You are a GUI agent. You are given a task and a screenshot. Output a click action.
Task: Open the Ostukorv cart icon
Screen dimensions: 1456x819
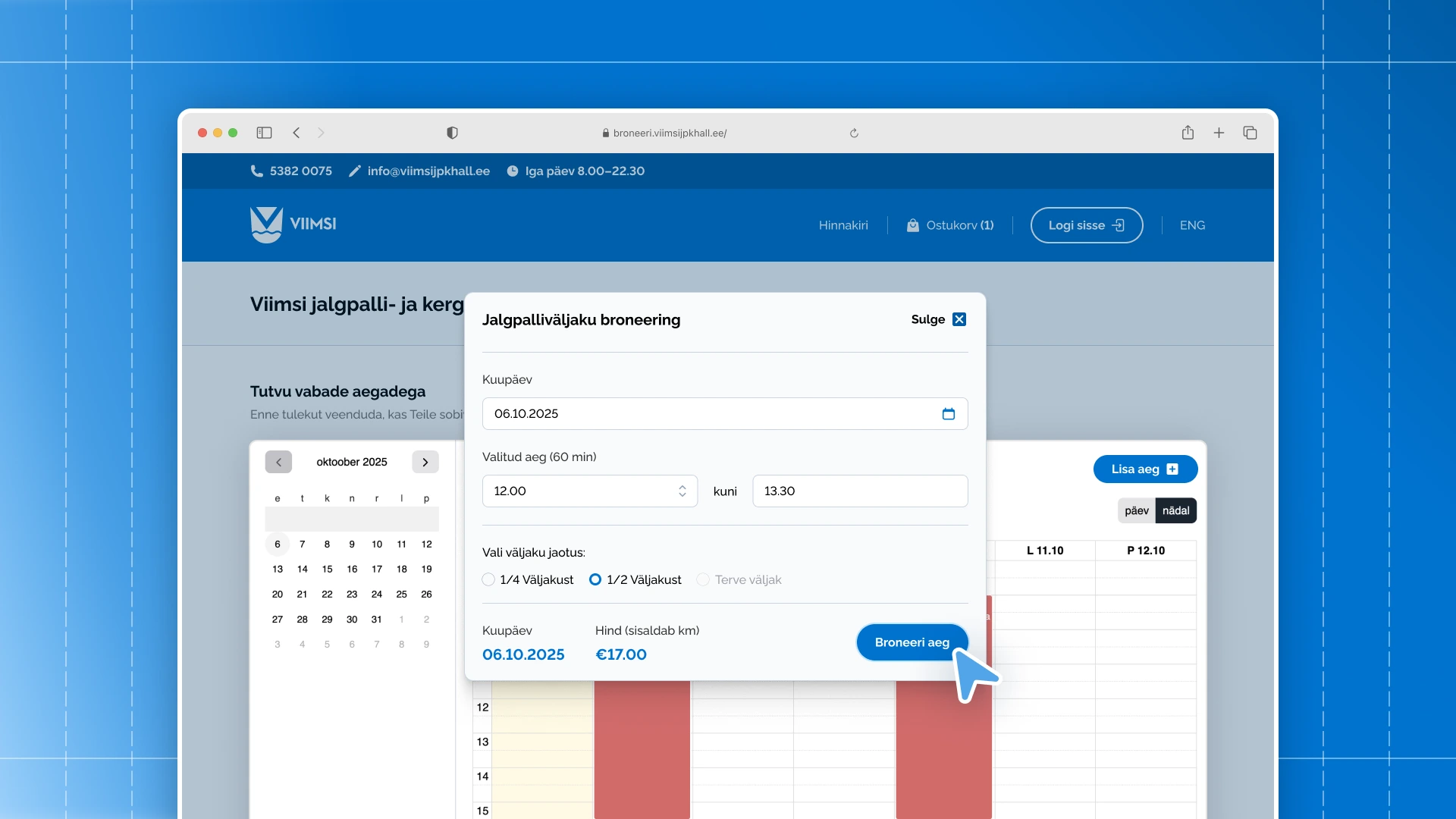[x=912, y=225]
